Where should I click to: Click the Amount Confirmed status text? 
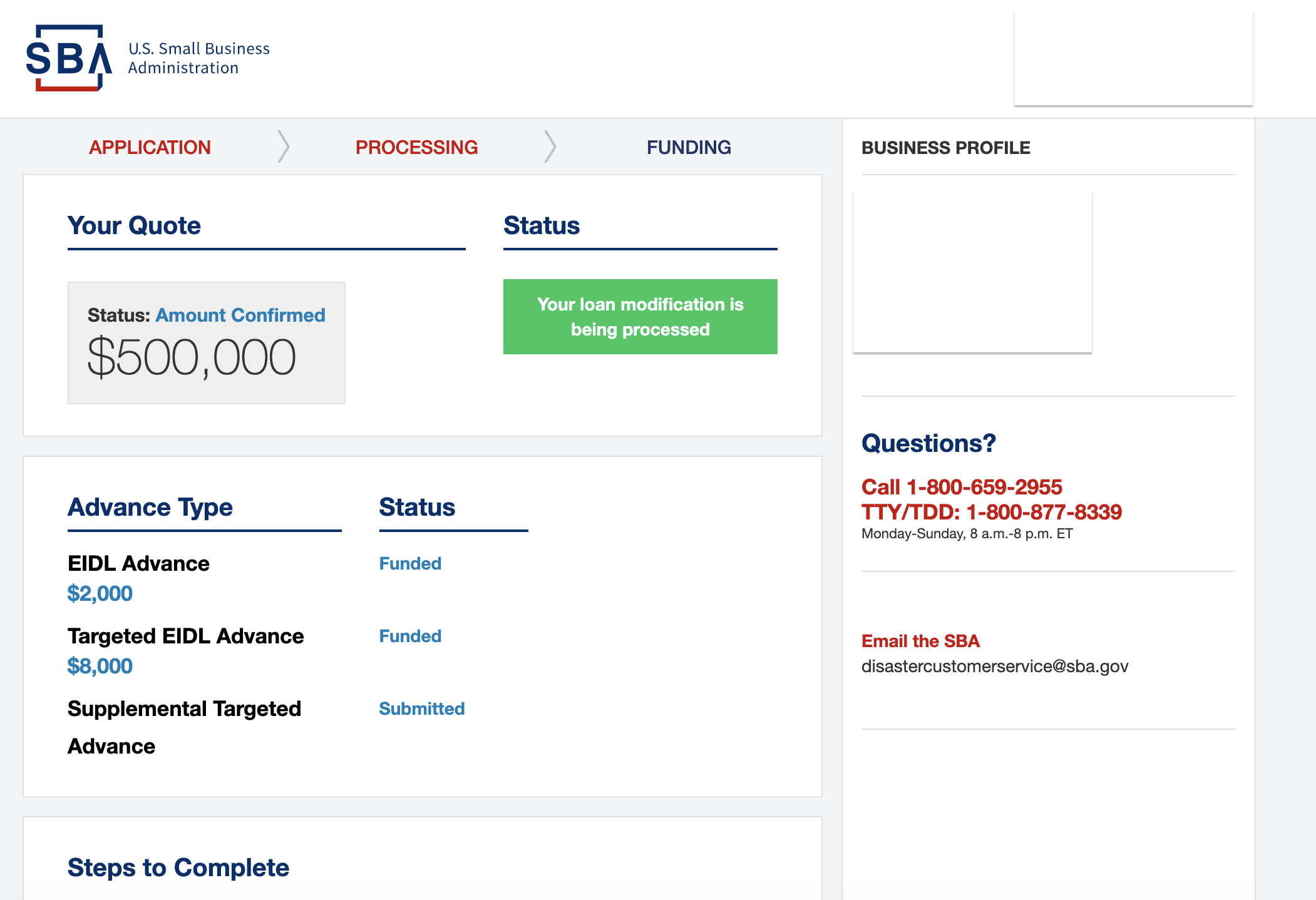pyautogui.click(x=240, y=315)
